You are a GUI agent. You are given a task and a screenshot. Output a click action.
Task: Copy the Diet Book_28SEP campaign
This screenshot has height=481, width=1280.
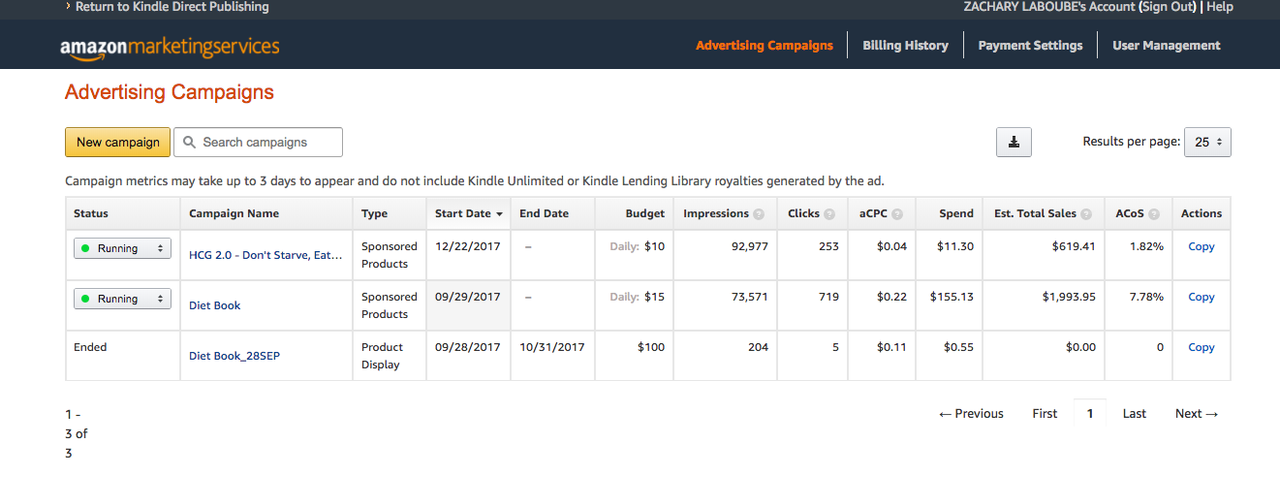[x=1201, y=348]
